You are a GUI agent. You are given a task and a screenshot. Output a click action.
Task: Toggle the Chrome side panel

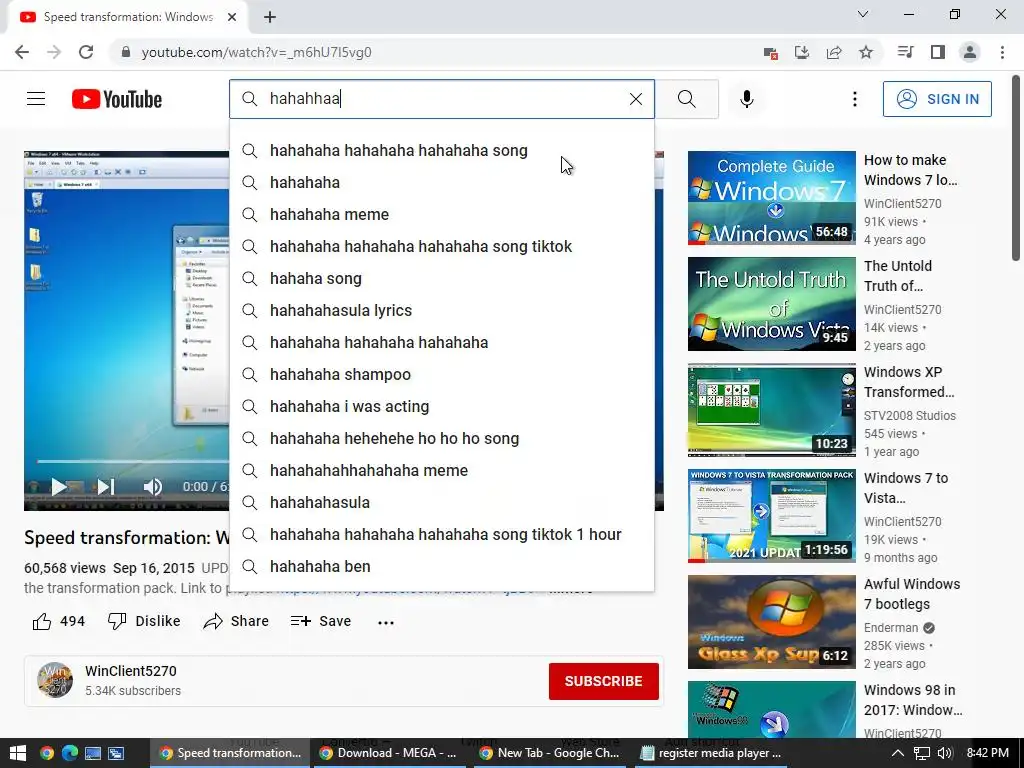pyautogui.click(x=938, y=52)
